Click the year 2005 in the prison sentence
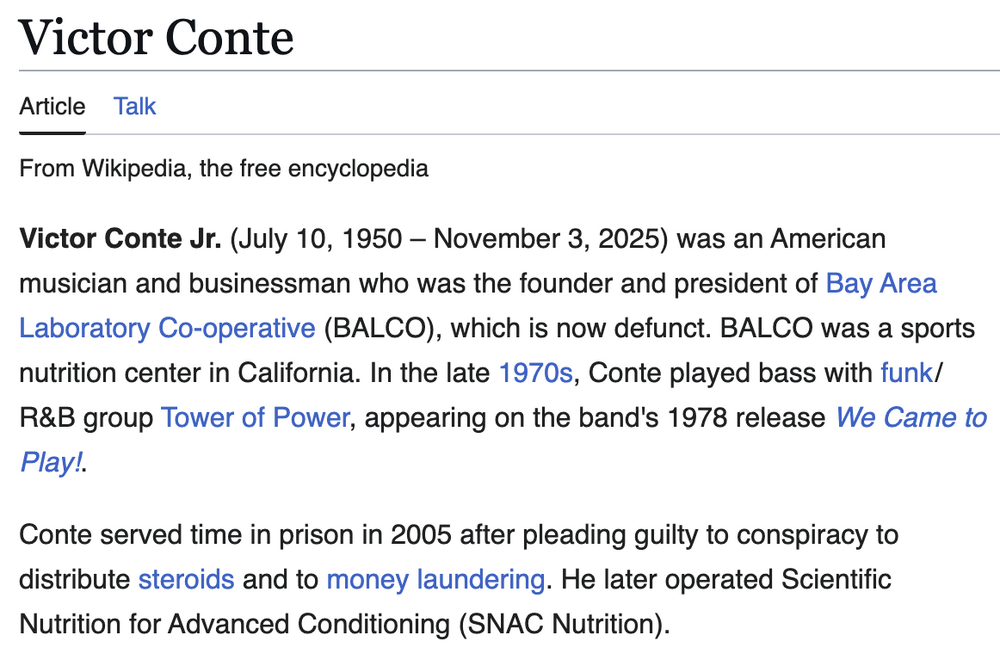 tap(428, 534)
